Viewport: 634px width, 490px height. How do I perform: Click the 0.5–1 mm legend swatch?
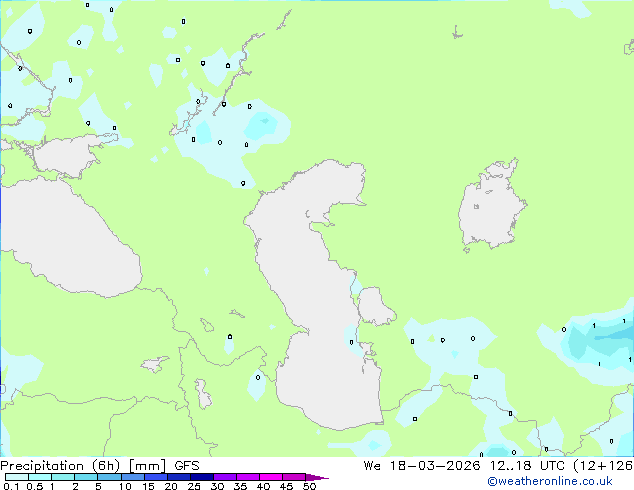coord(40,477)
